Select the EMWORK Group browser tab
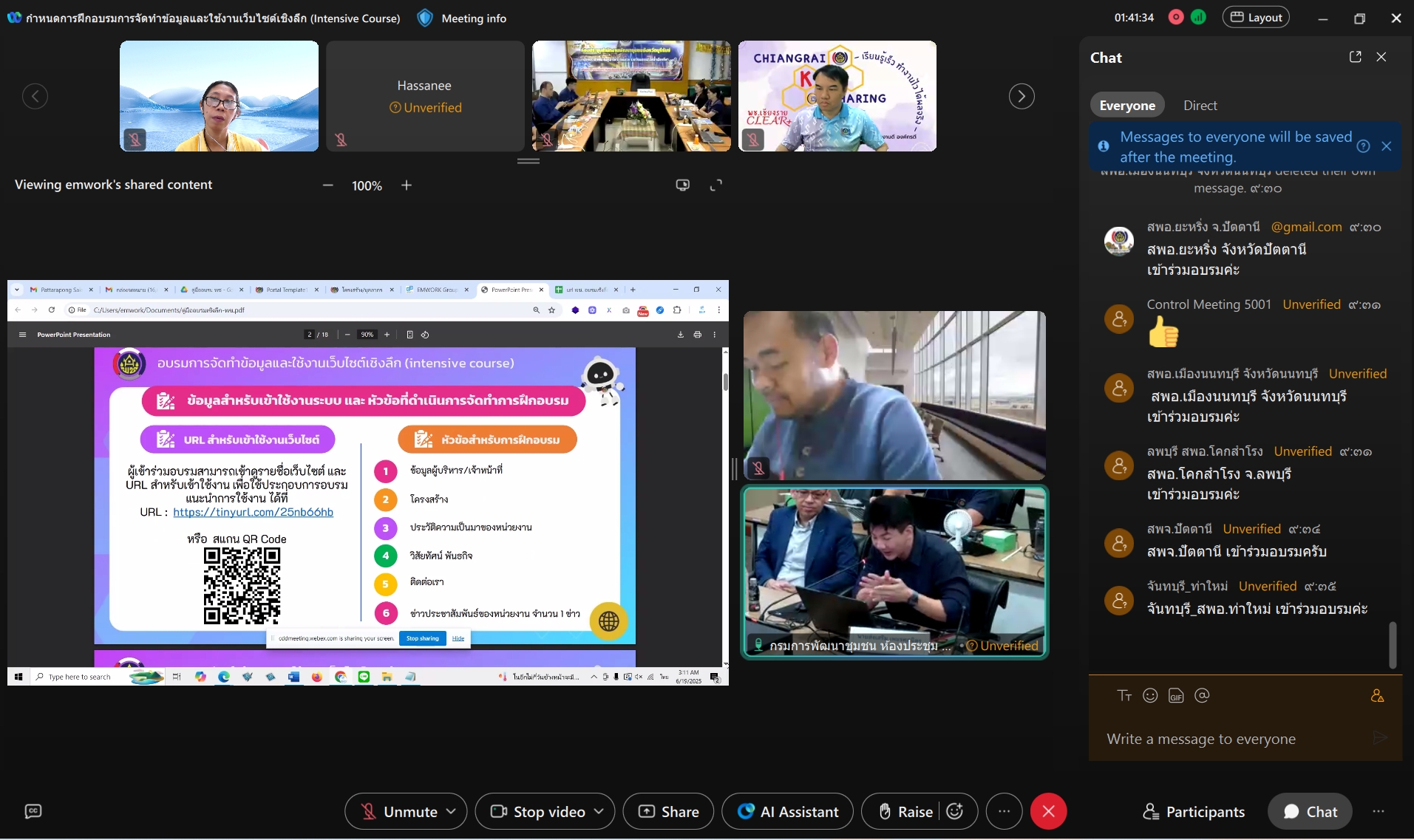 click(436, 290)
